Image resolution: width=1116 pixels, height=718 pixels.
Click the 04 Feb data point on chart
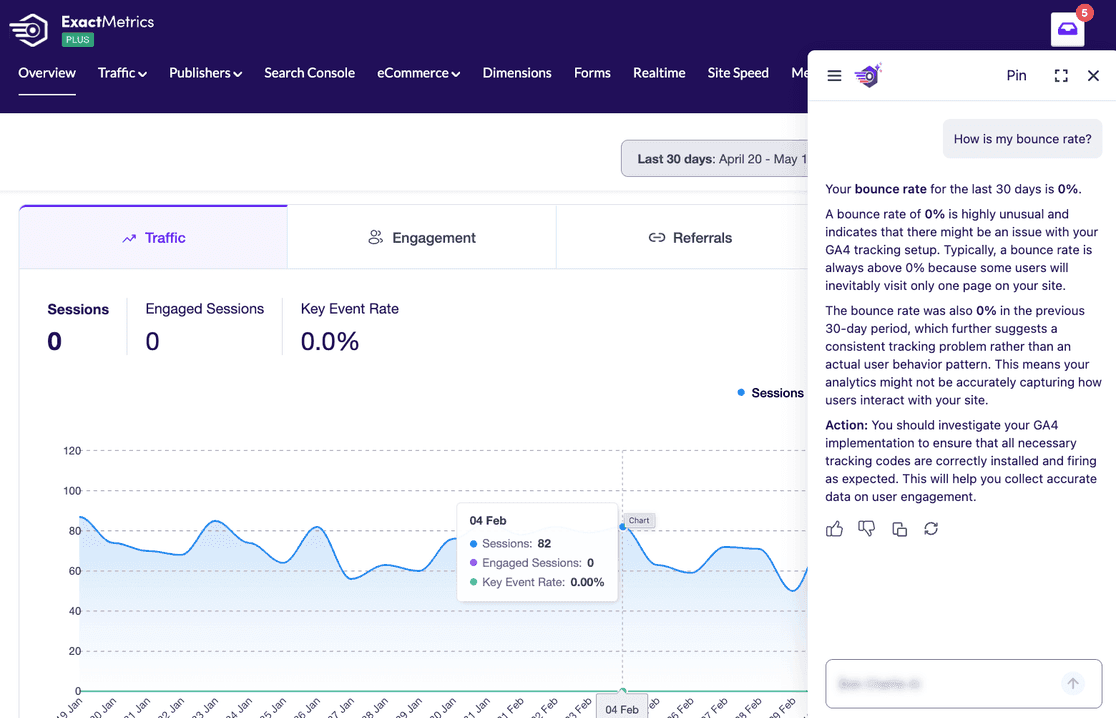tap(623, 527)
